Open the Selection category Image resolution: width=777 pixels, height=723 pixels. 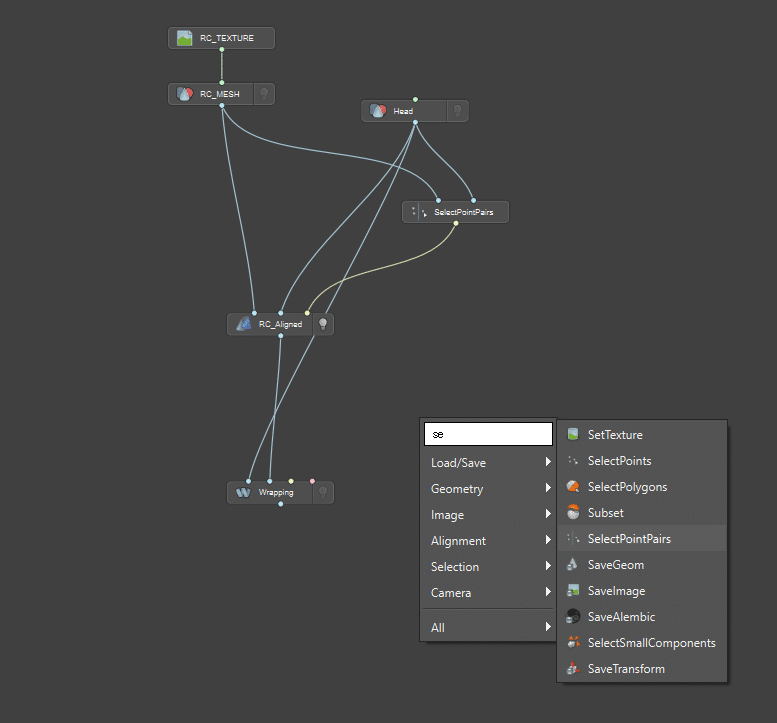tap(489, 566)
